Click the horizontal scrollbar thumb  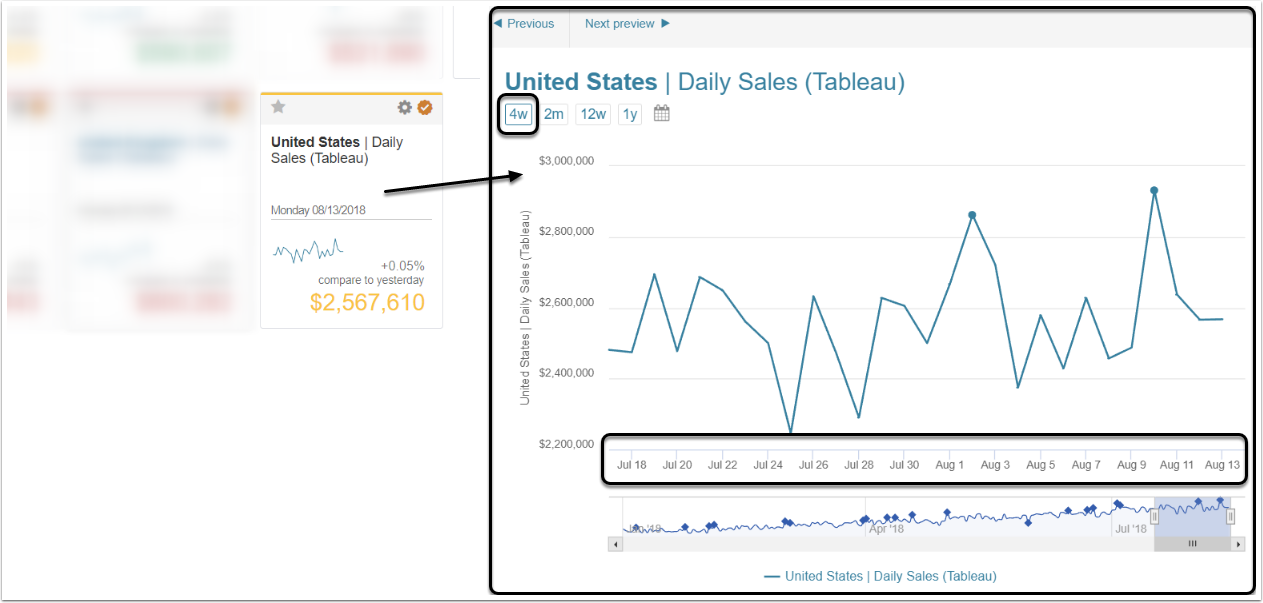click(x=1191, y=544)
